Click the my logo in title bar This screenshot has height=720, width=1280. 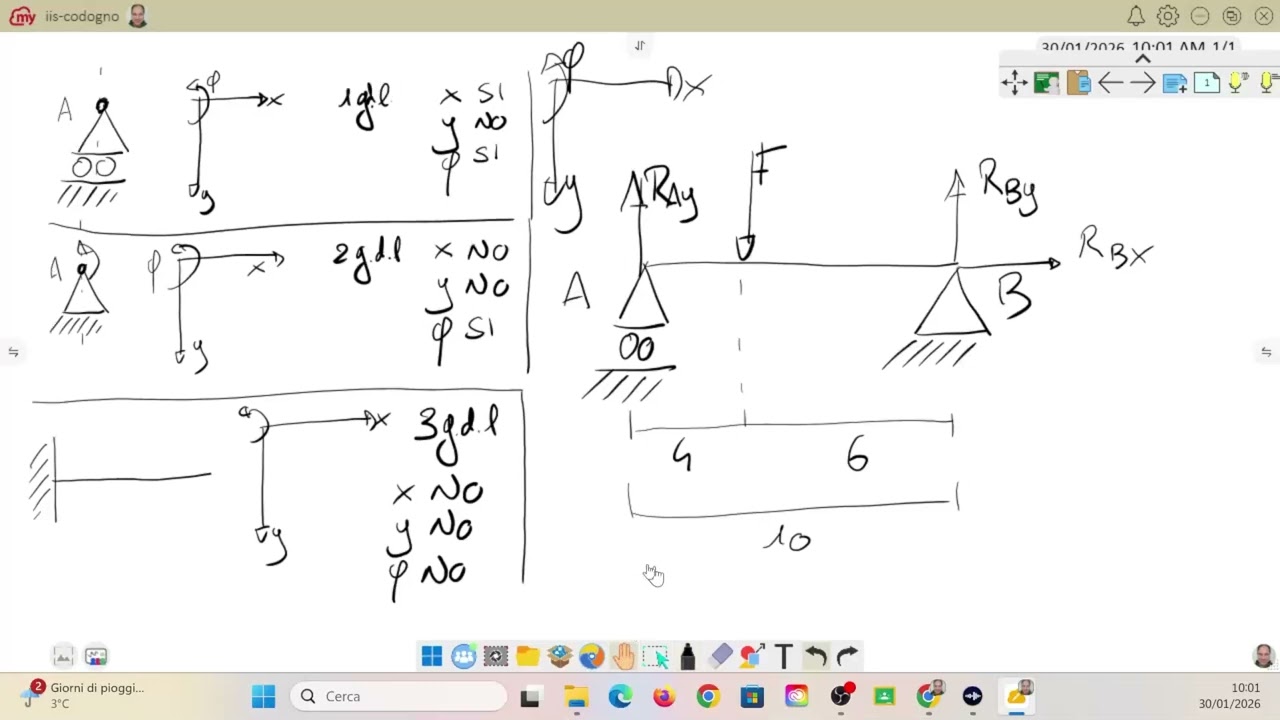(22, 16)
